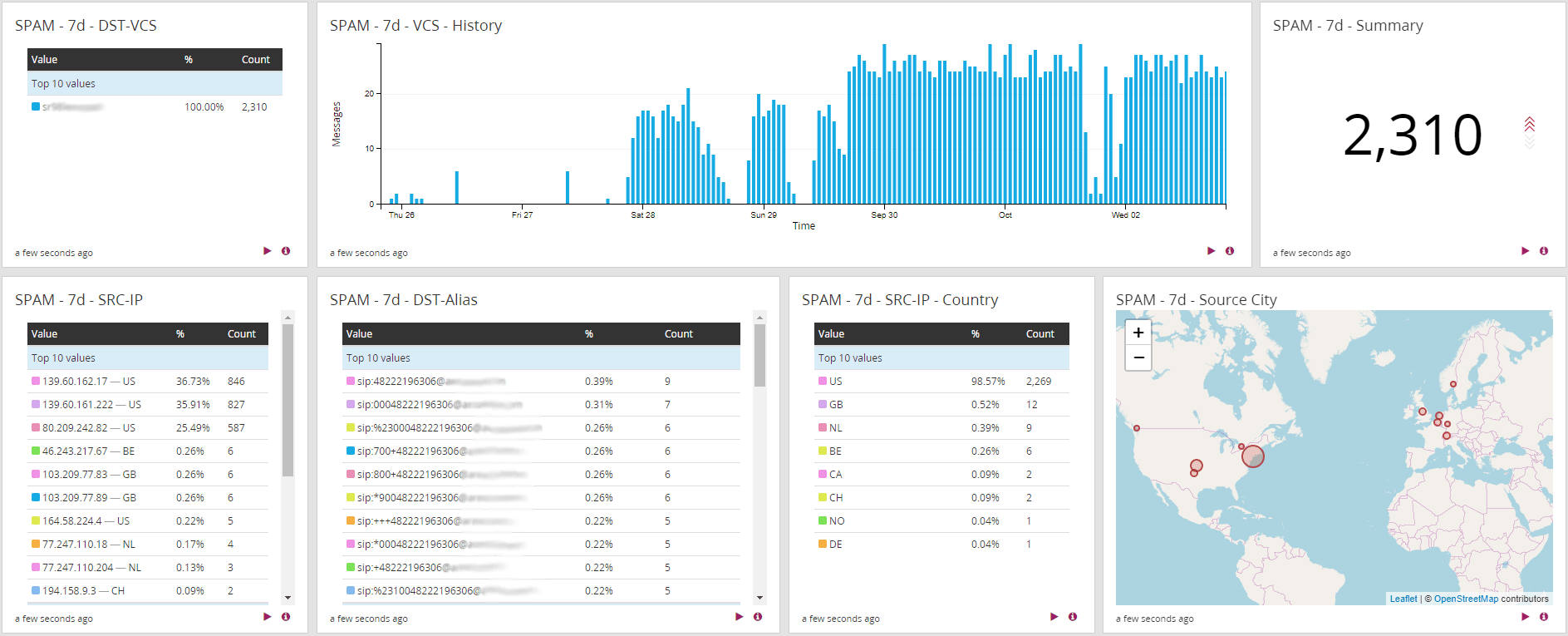Zoom in on the Source City map
1568x636 pixels.
(x=1138, y=333)
